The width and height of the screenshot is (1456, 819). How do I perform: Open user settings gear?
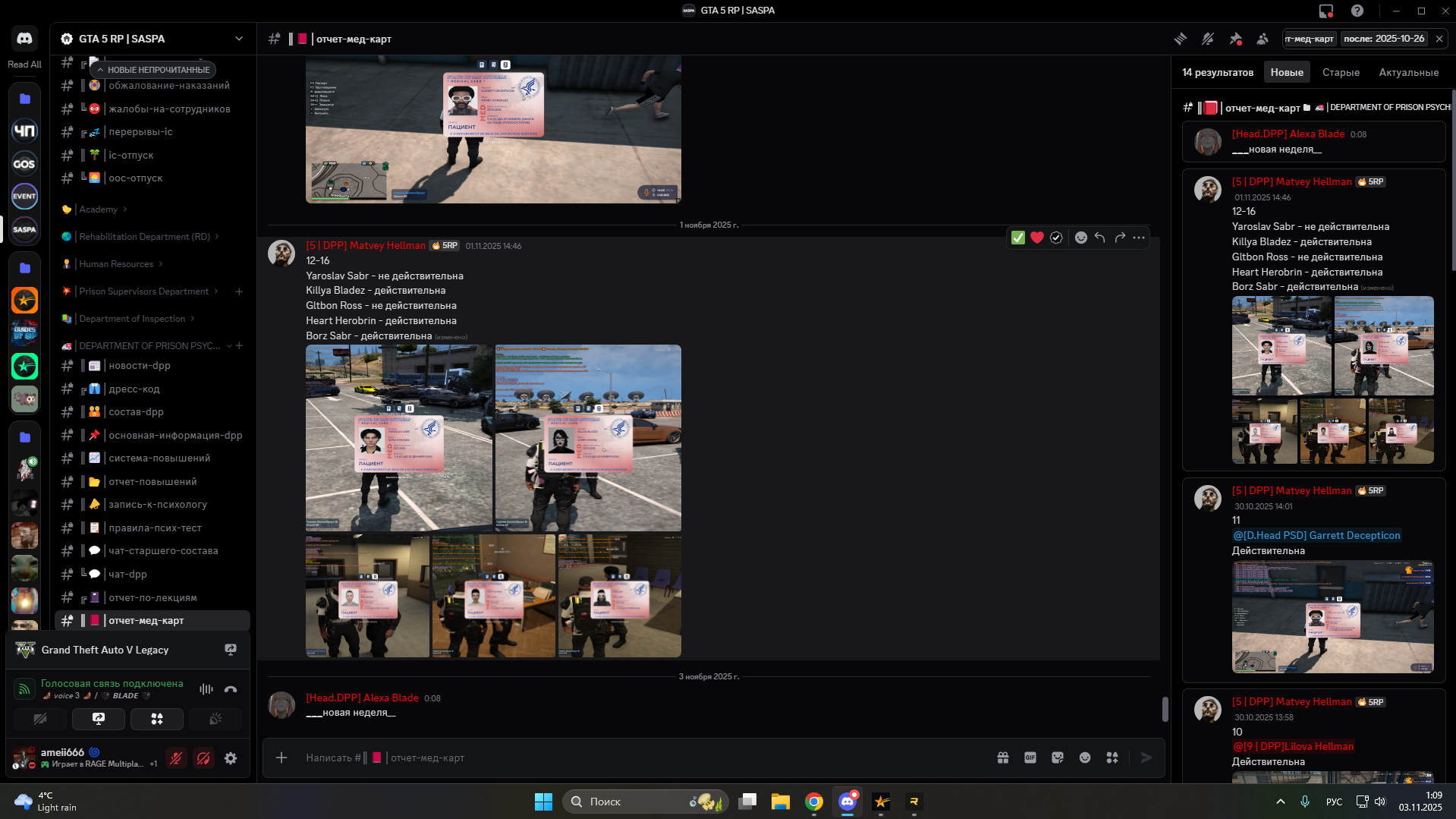(231, 758)
